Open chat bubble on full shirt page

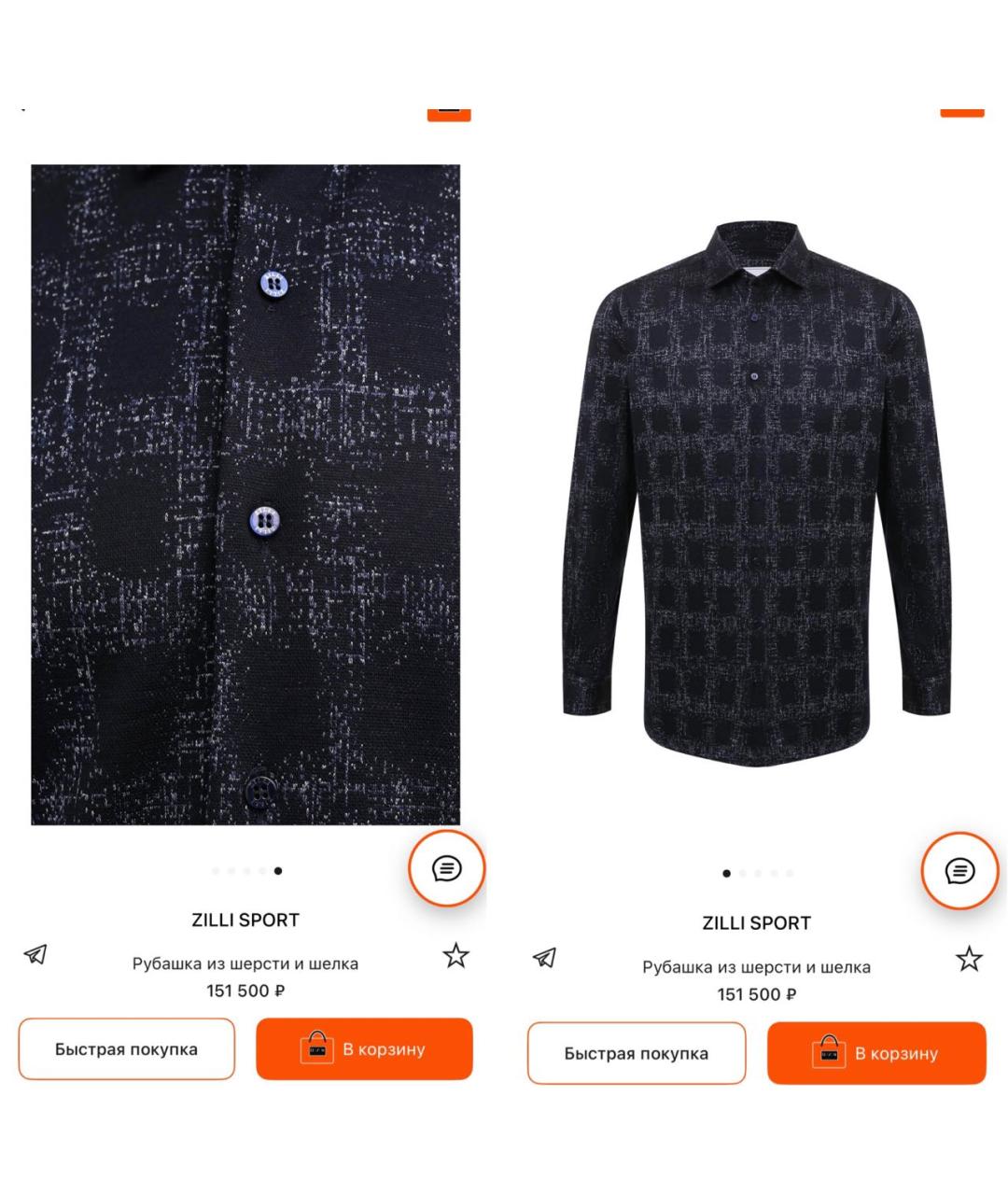click(959, 871)
